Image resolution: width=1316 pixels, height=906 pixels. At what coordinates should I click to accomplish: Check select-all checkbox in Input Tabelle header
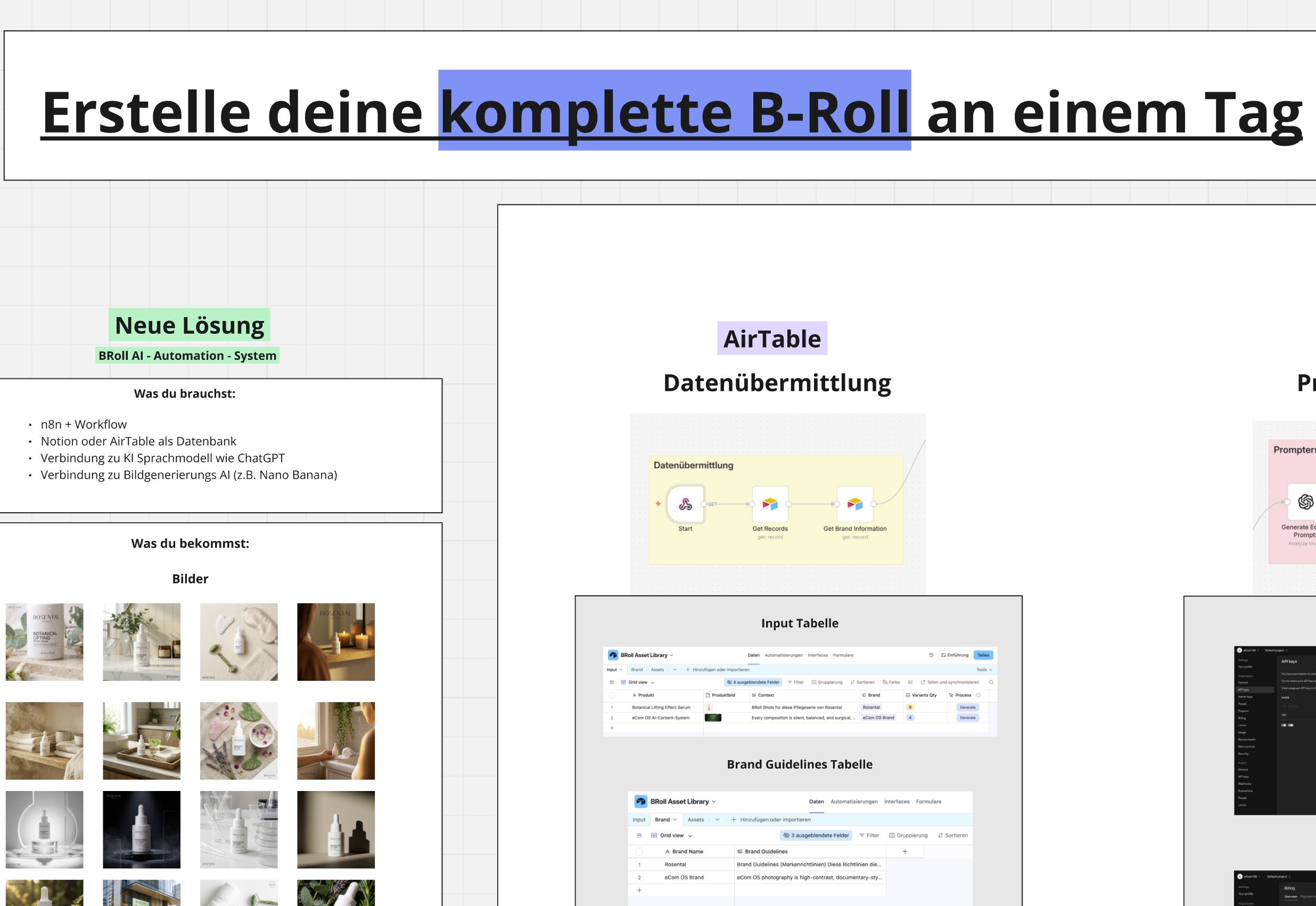tap(612, 695)
